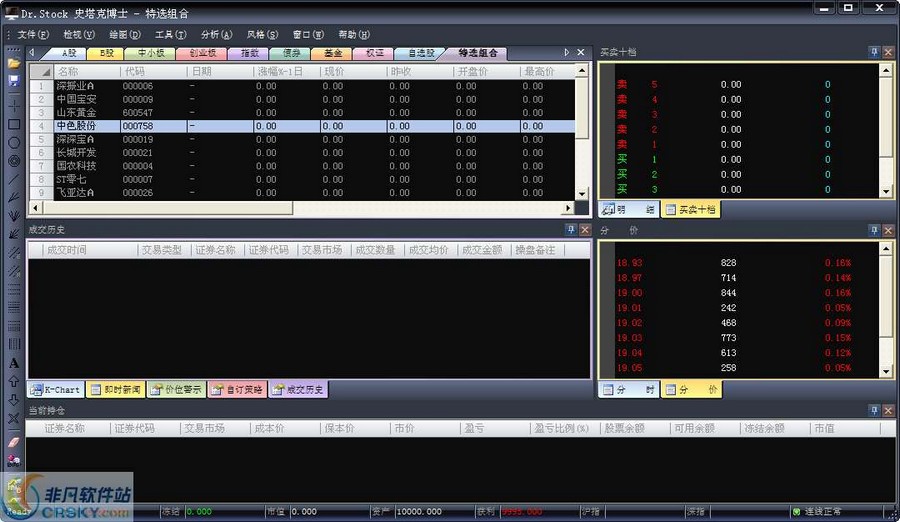This screenshot has height=522, width=900.
Task: Switch to the 分时 tab
Action: (x=629, y=390)
